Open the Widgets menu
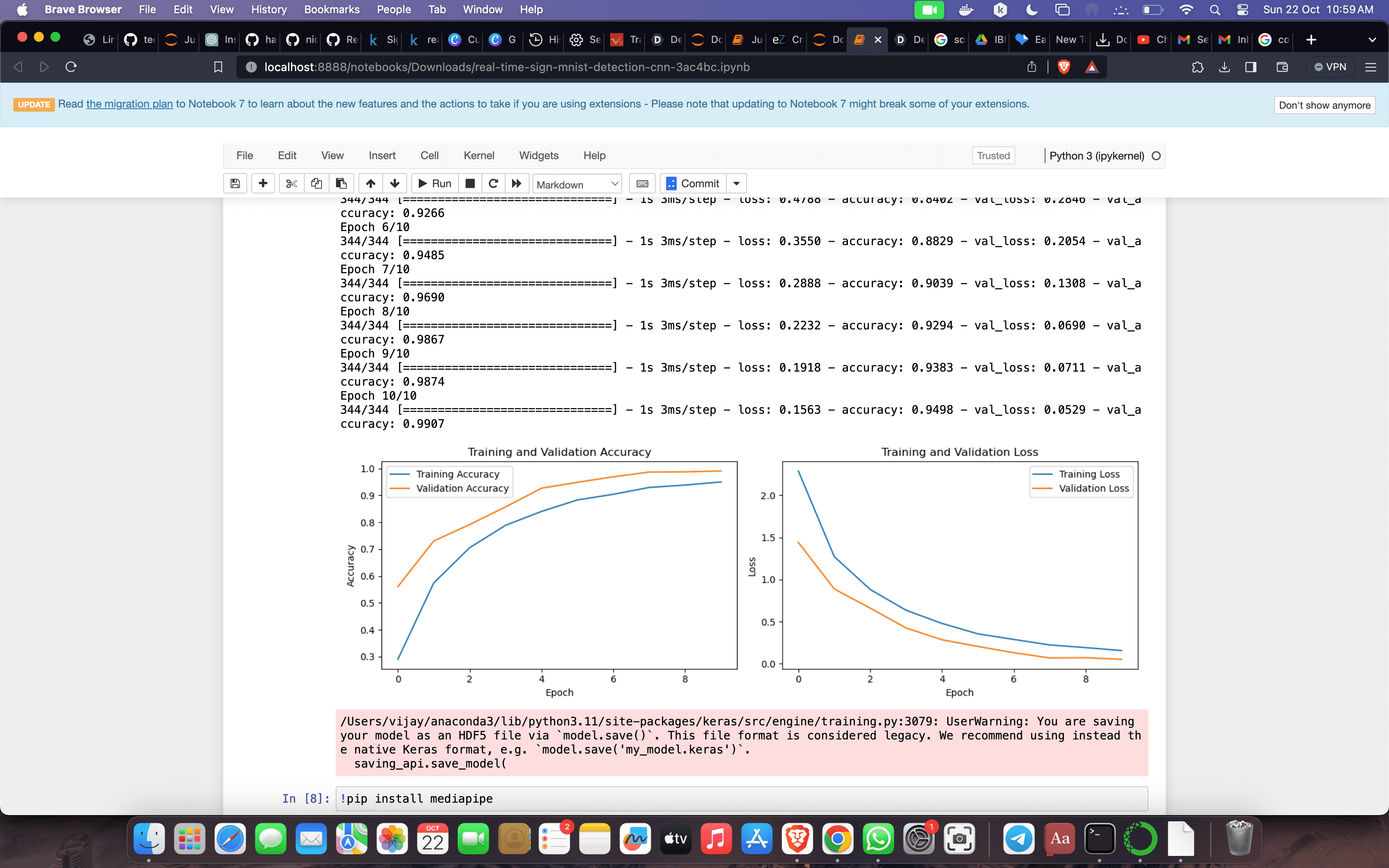This screenshot has height=868, width=1389. point(538,155)
